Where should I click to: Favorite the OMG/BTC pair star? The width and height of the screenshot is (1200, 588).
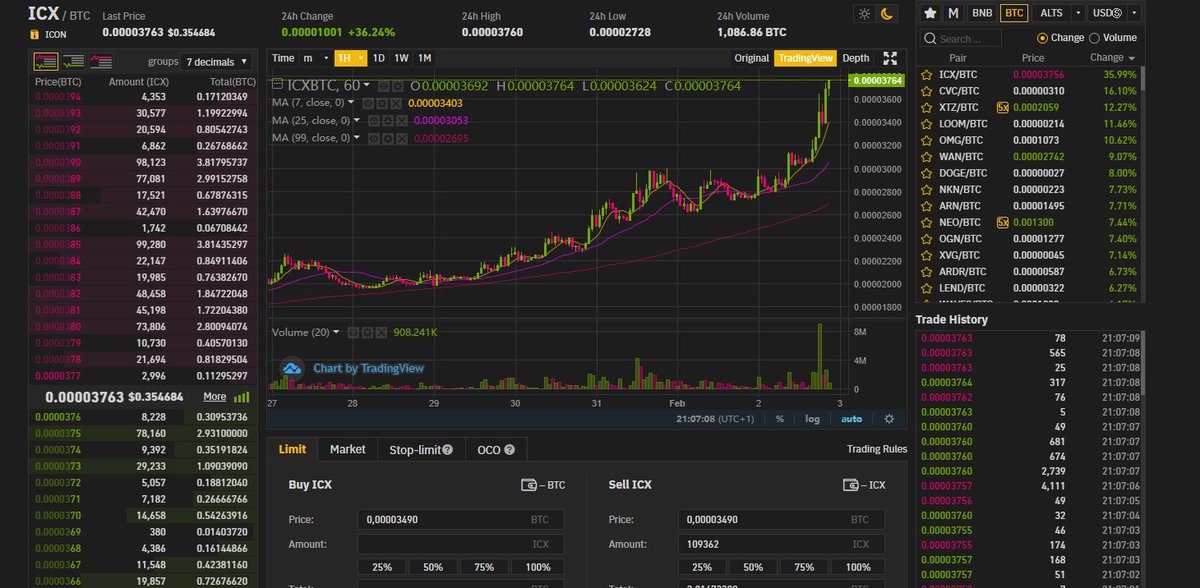coord(926,139)
